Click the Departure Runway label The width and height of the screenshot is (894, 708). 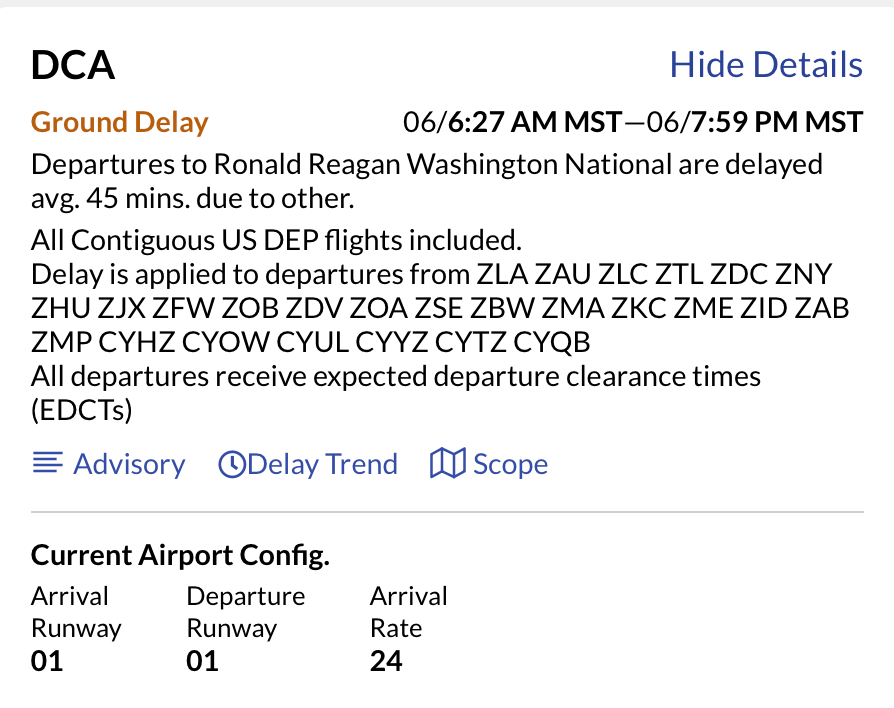(x=245, y=612)
